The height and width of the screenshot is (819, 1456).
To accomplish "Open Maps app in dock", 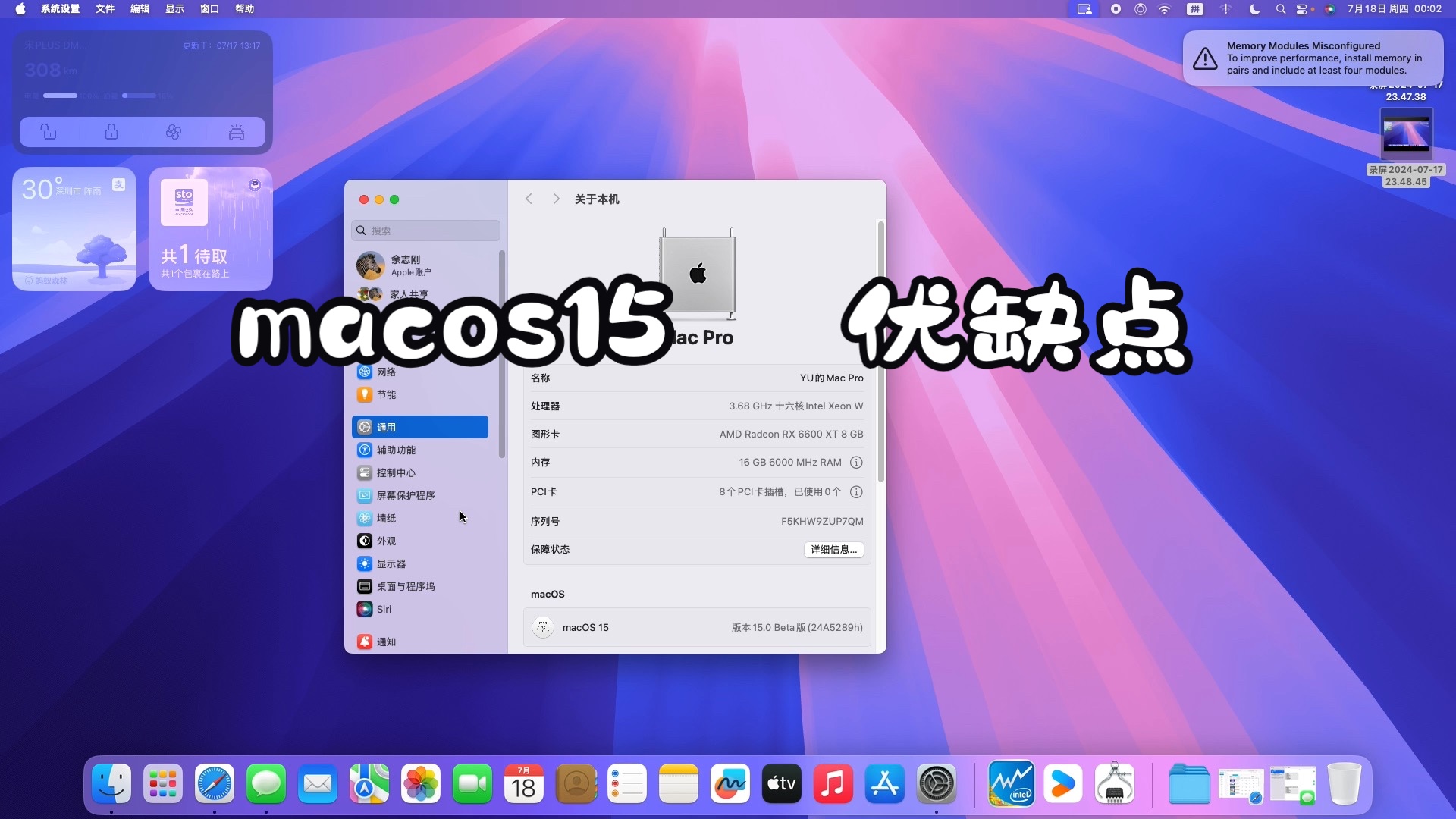I will (369, 783).
